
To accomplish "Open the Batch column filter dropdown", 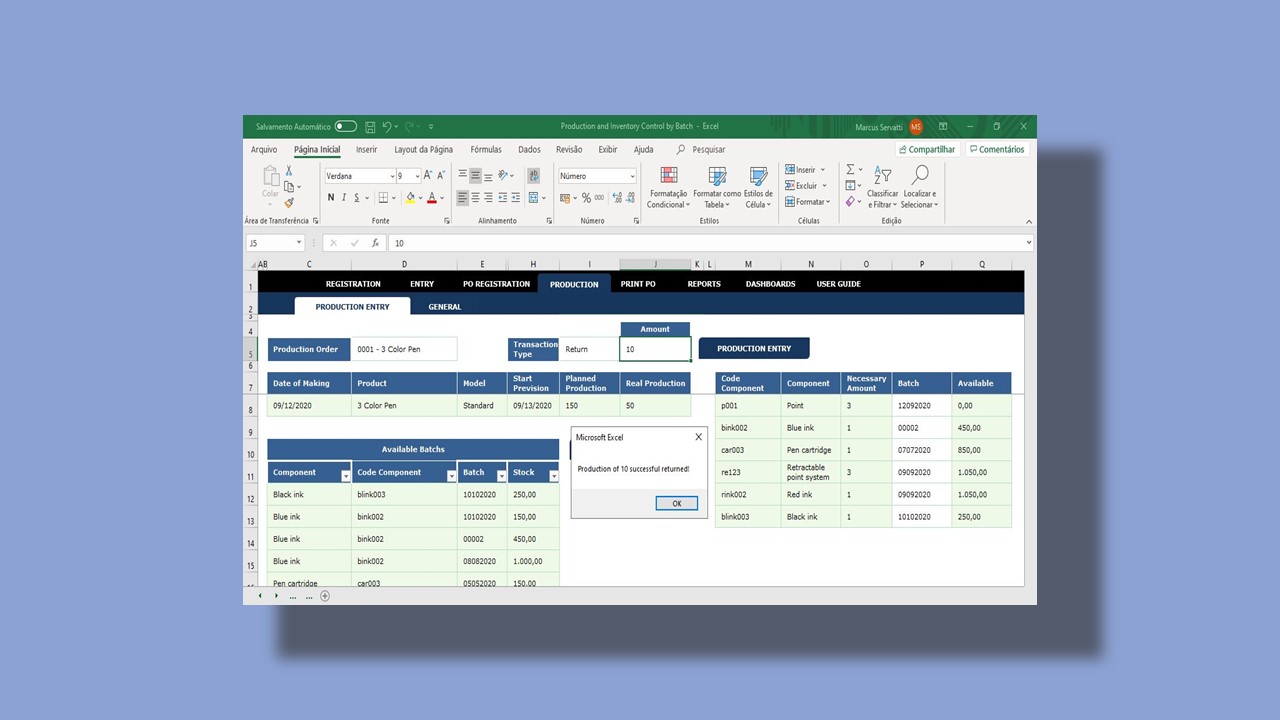I will click(x=501, y=476).
